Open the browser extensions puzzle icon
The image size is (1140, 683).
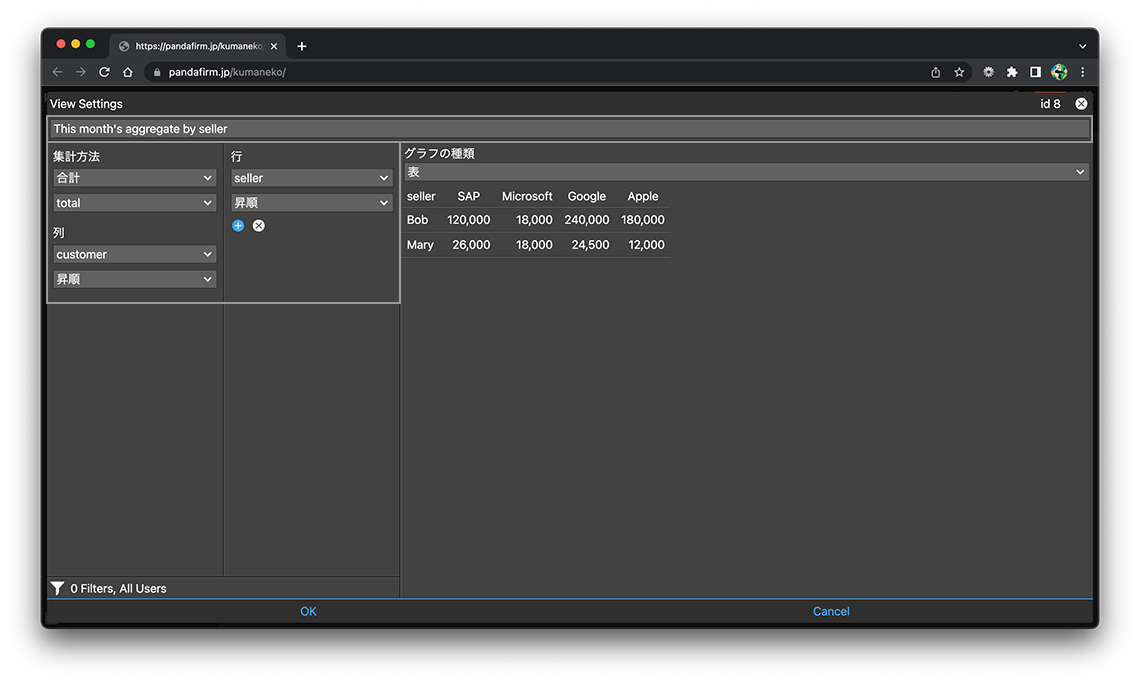tap(1012, 72)
